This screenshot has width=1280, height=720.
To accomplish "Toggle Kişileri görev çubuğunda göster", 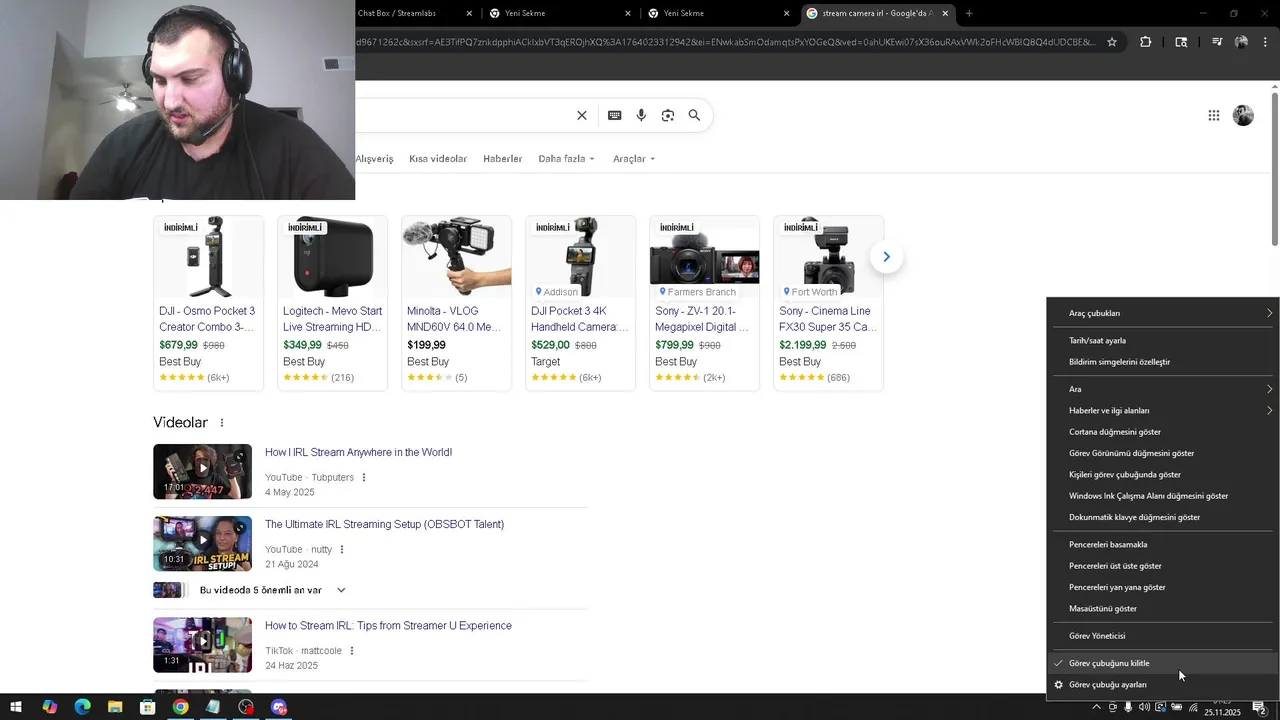I will (x=1162, y=475).
